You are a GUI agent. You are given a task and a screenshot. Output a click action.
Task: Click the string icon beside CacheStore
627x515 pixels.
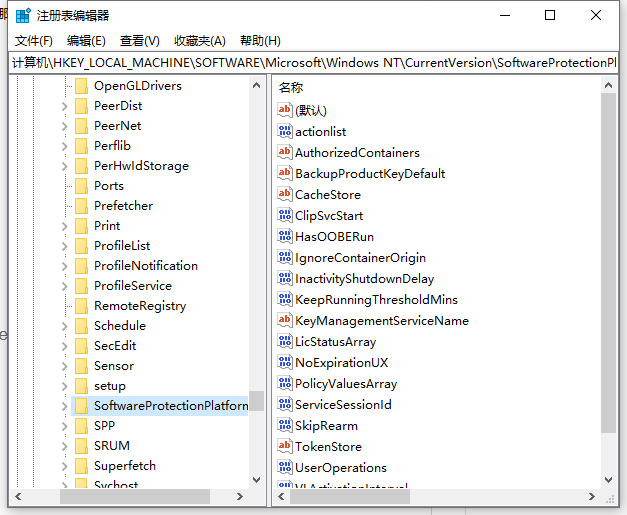(285, 194)
